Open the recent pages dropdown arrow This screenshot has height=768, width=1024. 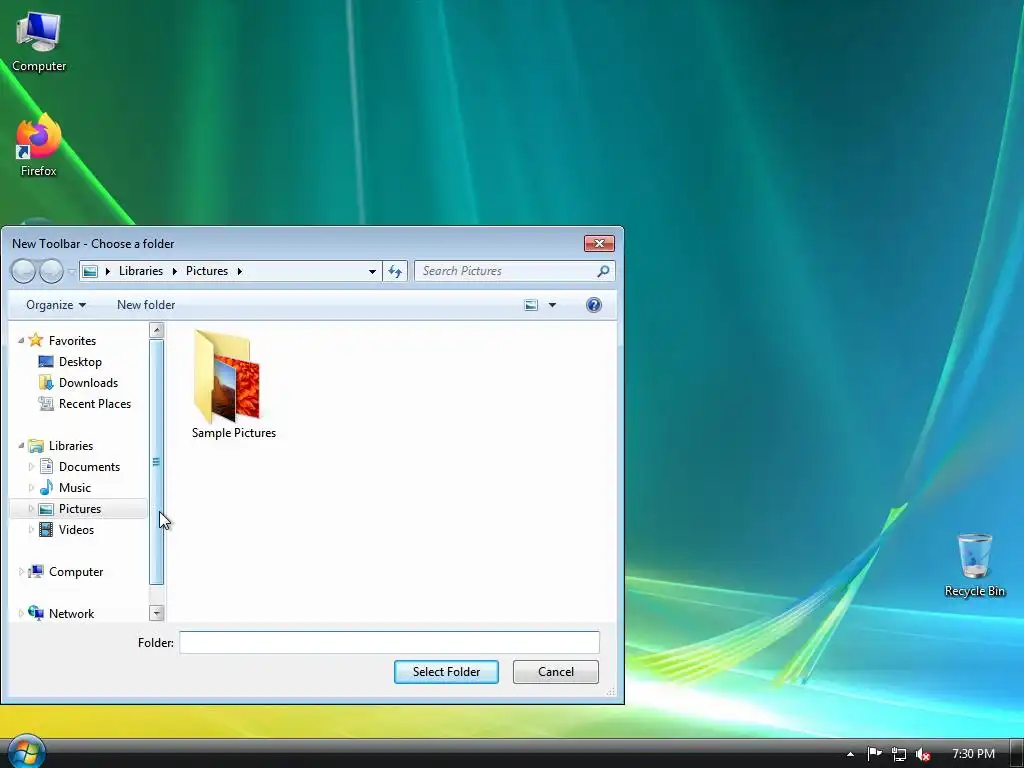(71, 271)
